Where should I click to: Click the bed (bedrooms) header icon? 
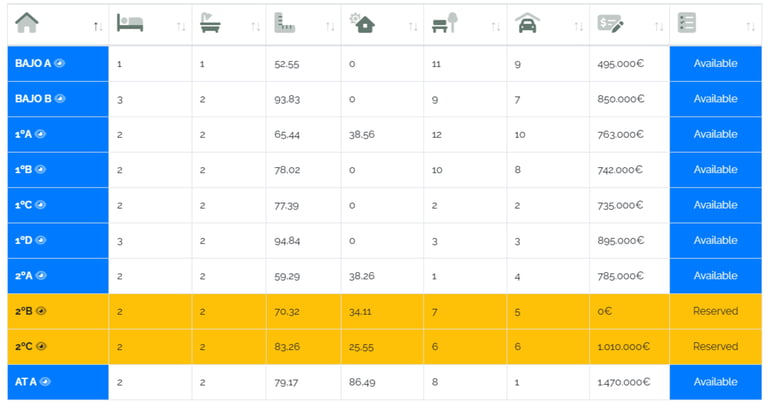[130, 23]
